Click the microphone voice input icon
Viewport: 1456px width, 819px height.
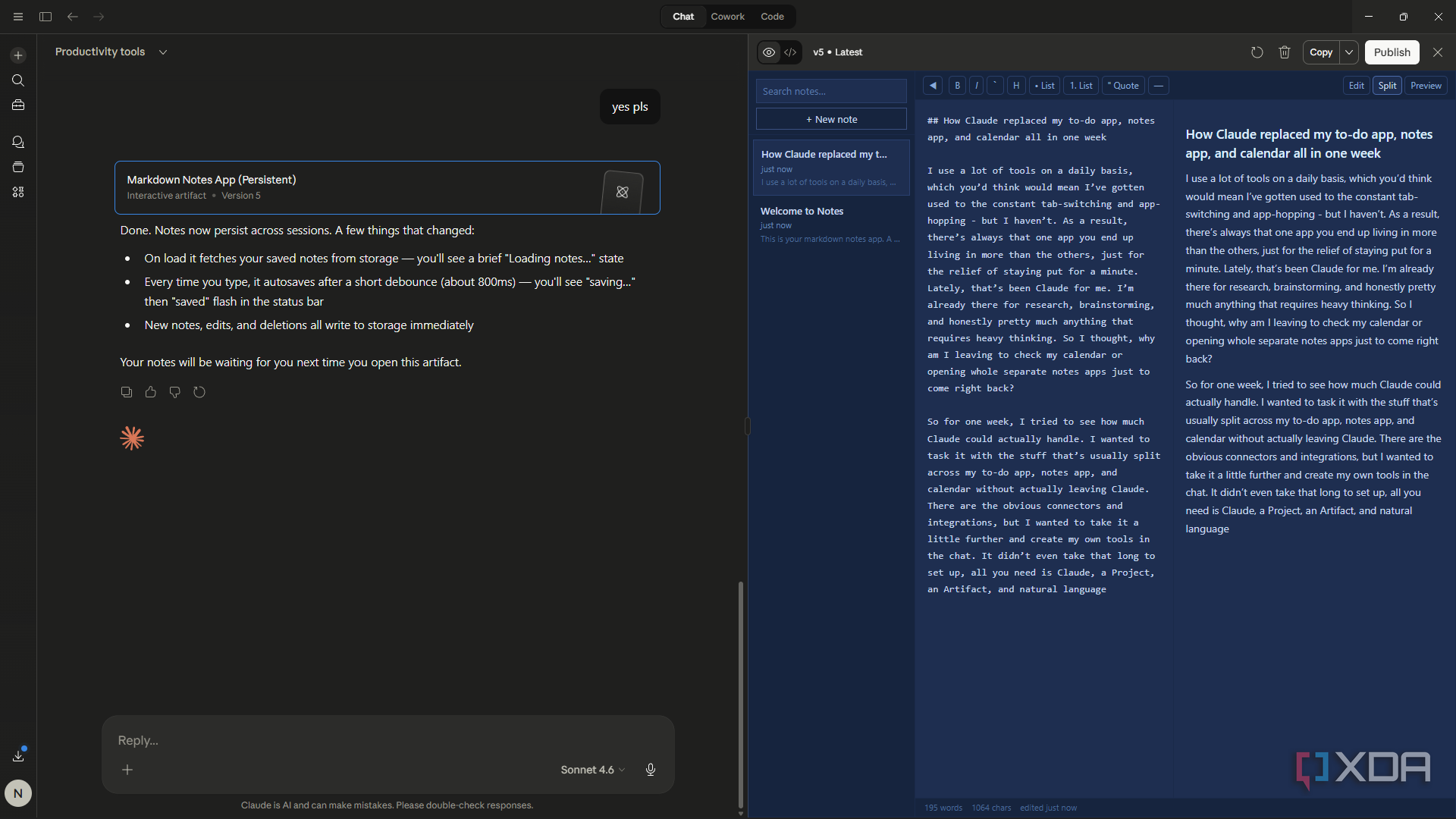[x=651, y=770]
